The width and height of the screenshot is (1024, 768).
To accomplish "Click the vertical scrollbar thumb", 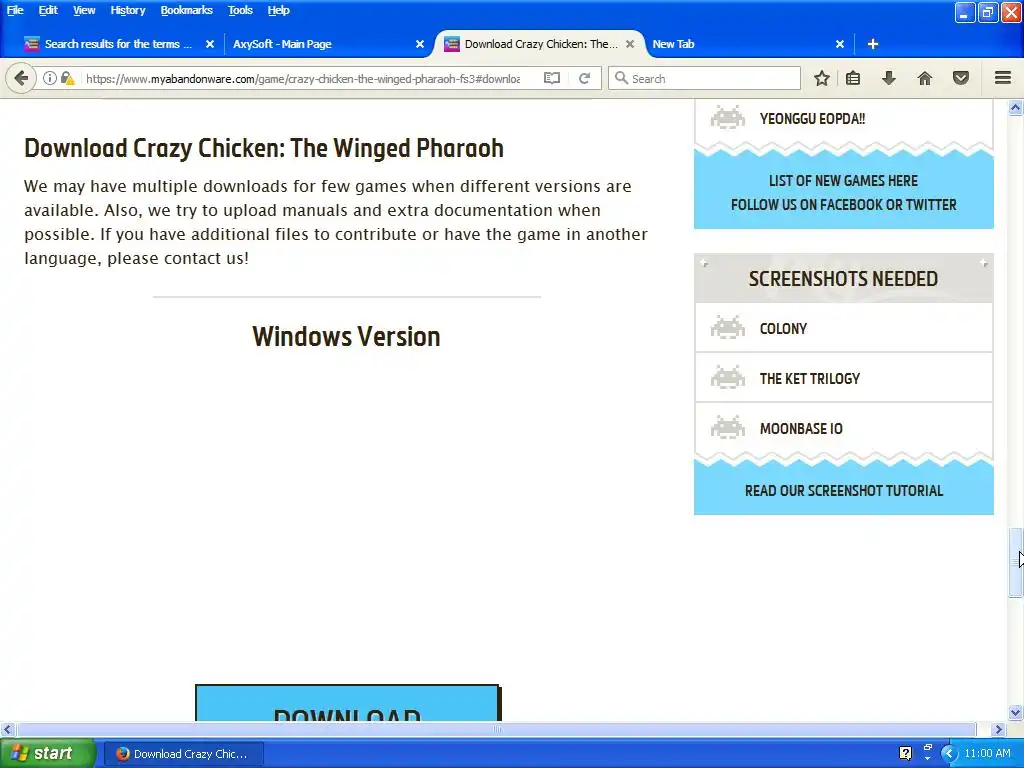I will pyautogui.click(x=1016, y=562).
